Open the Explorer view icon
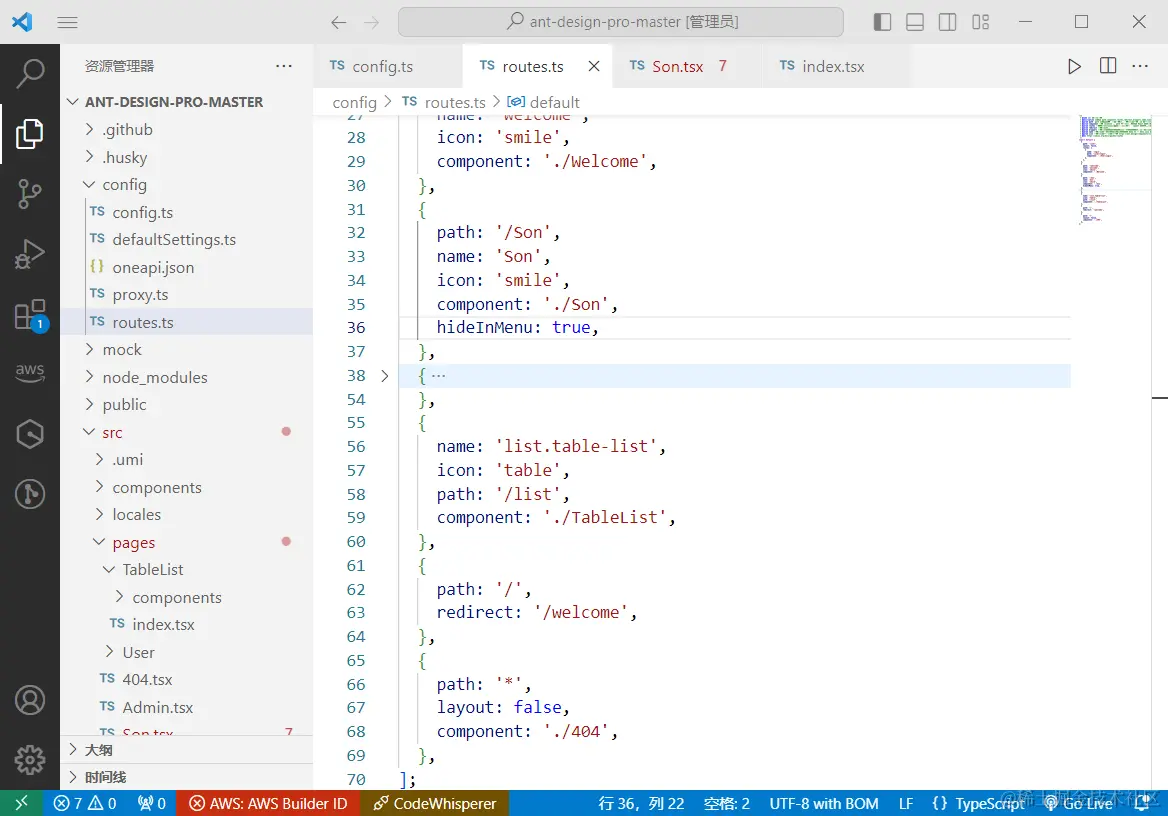Screen dimensions: 1168x816 tap(30, 133)
